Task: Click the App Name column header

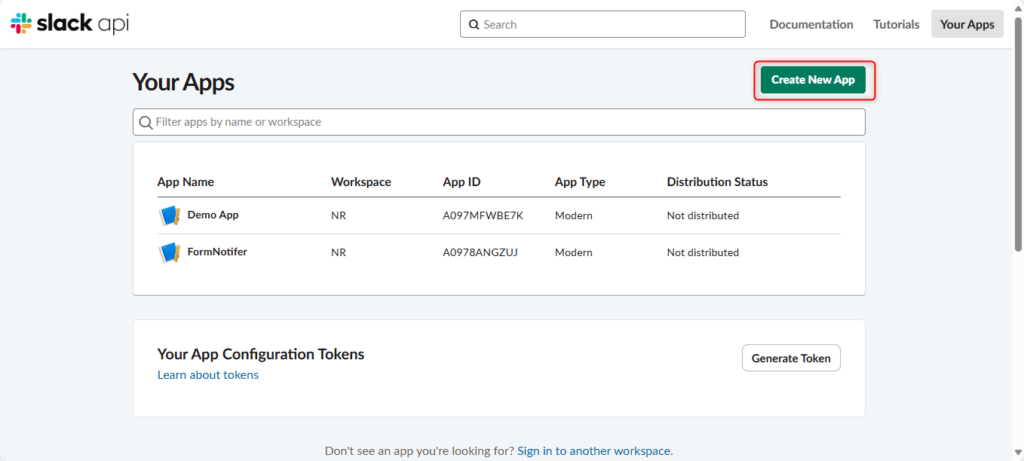Action: coord(185,182)
